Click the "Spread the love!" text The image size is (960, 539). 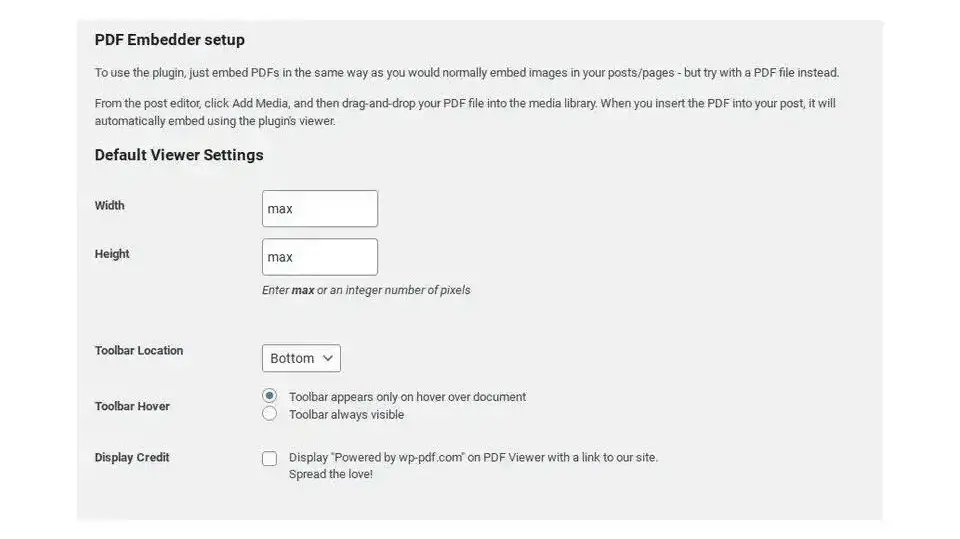click(x=330, y=474)
